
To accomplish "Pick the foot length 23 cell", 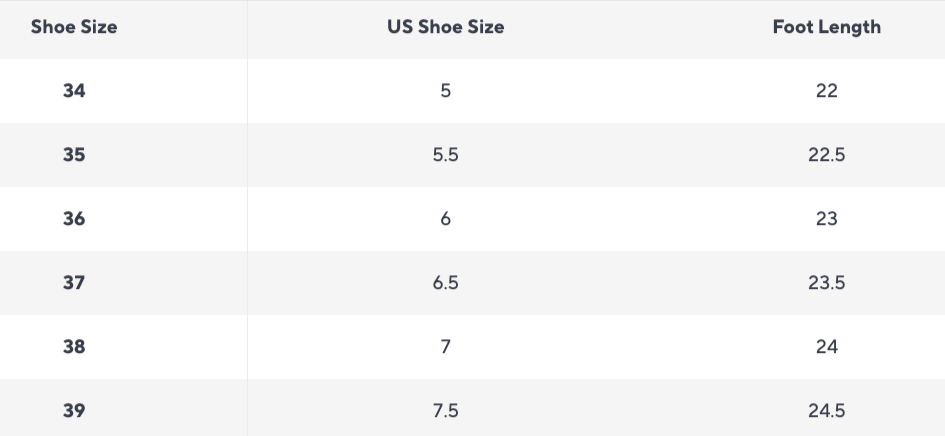I will pyautogui.click(x=826, y=219).
